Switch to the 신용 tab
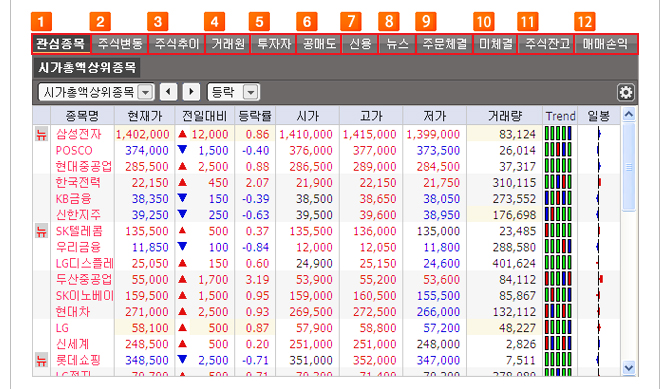The height and width of the screenshot is (389, 670). pos(360,44)
